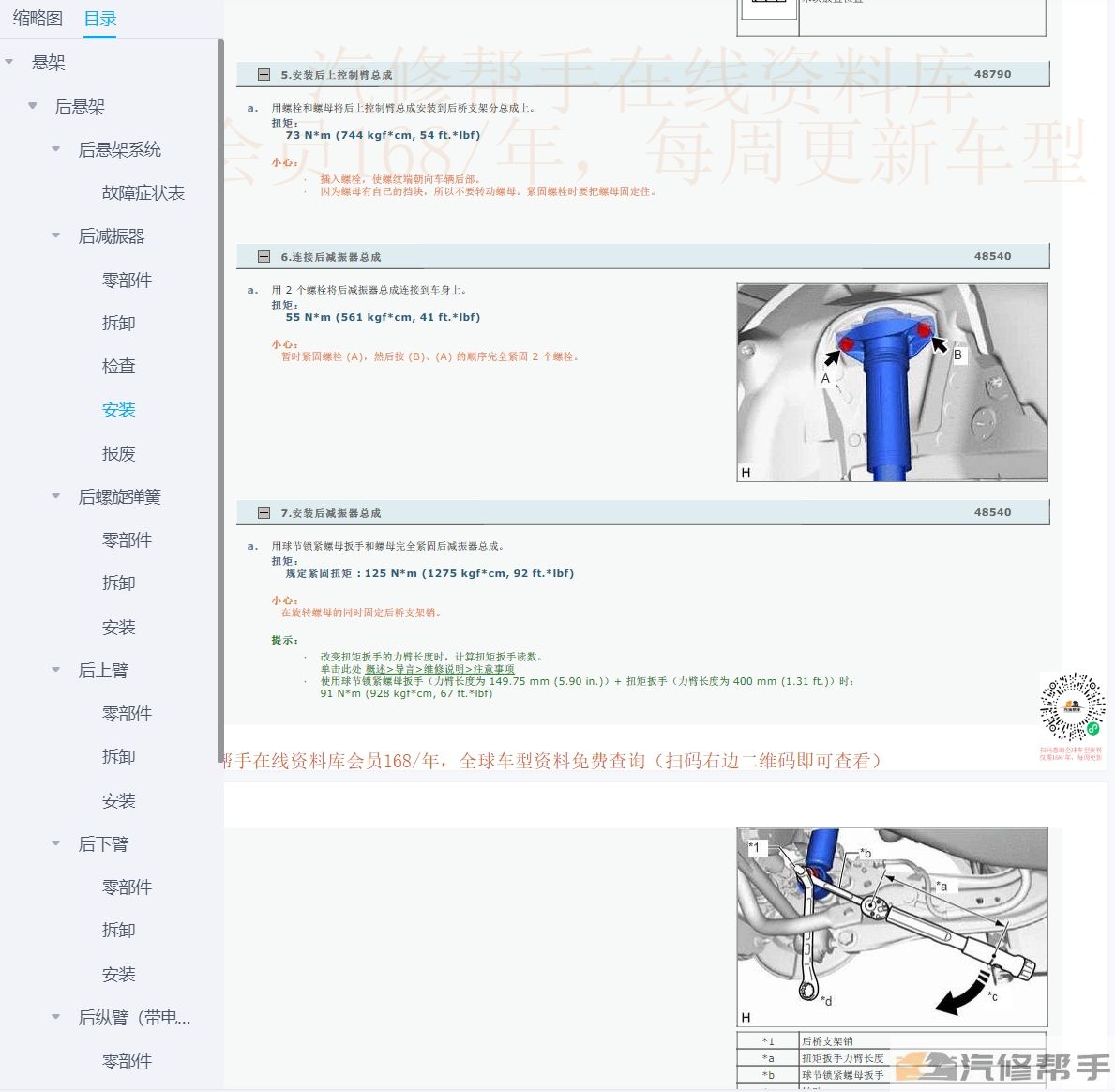Select the 目录 contents tab
Screen dimensions: 1115x1092
point(100,19)
